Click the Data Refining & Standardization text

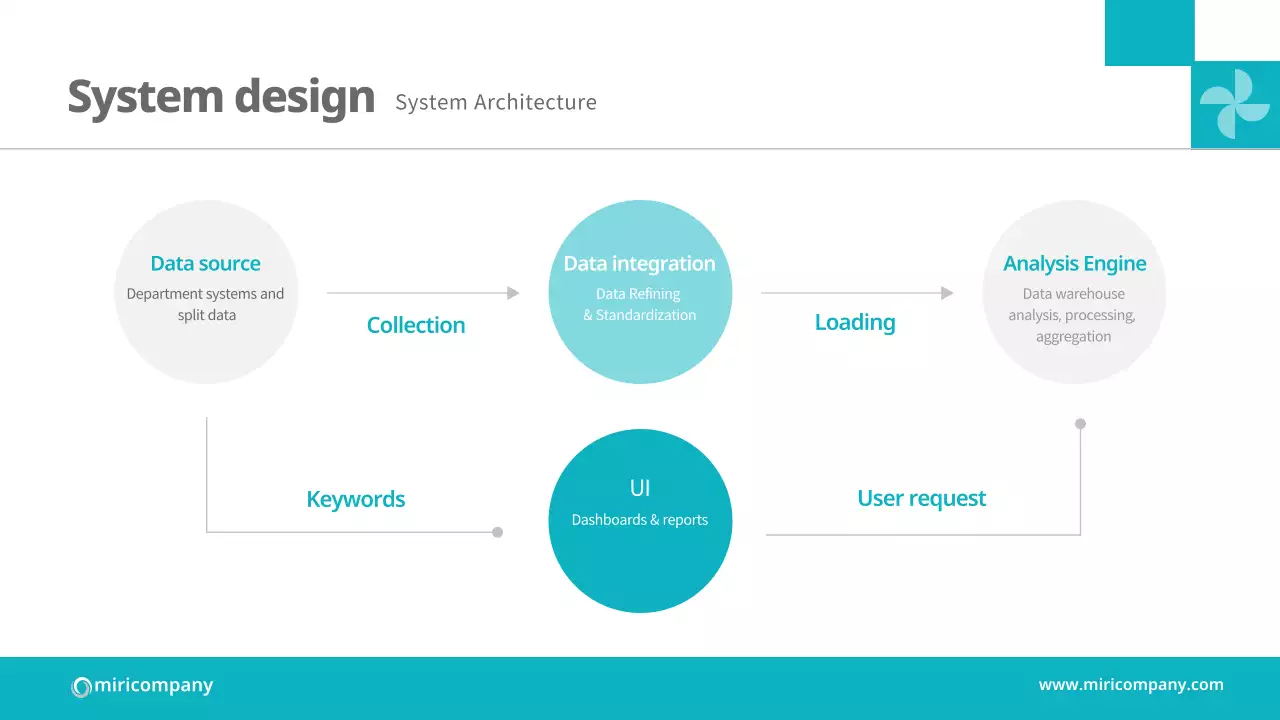pyautogui.click(x=640, y=304)
